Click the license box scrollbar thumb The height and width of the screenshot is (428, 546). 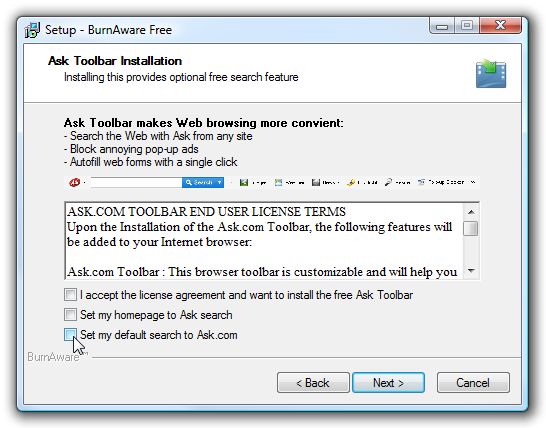tap(471, 228)
